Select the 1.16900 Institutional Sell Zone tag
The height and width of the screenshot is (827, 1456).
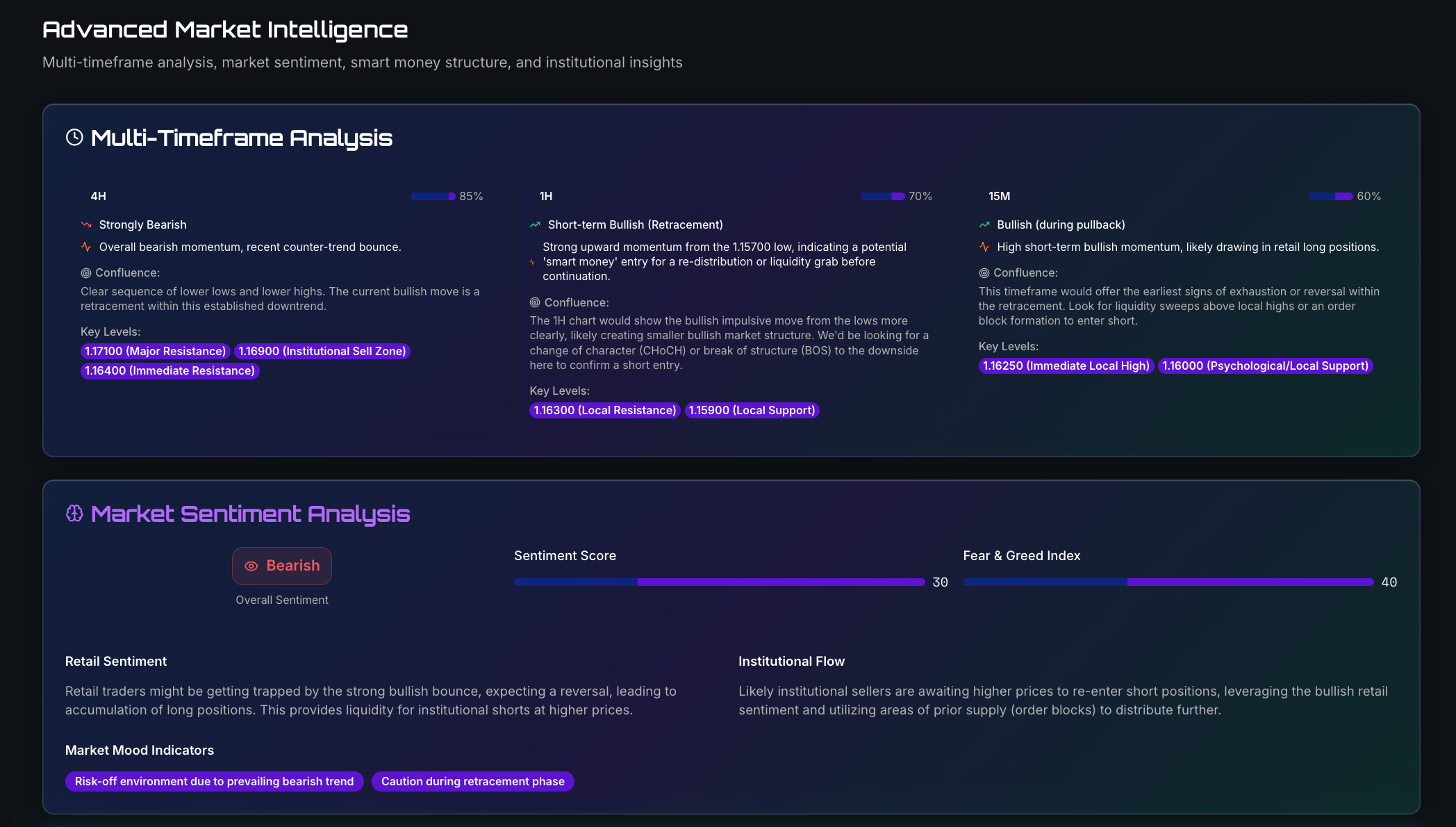tap(322, 351)
